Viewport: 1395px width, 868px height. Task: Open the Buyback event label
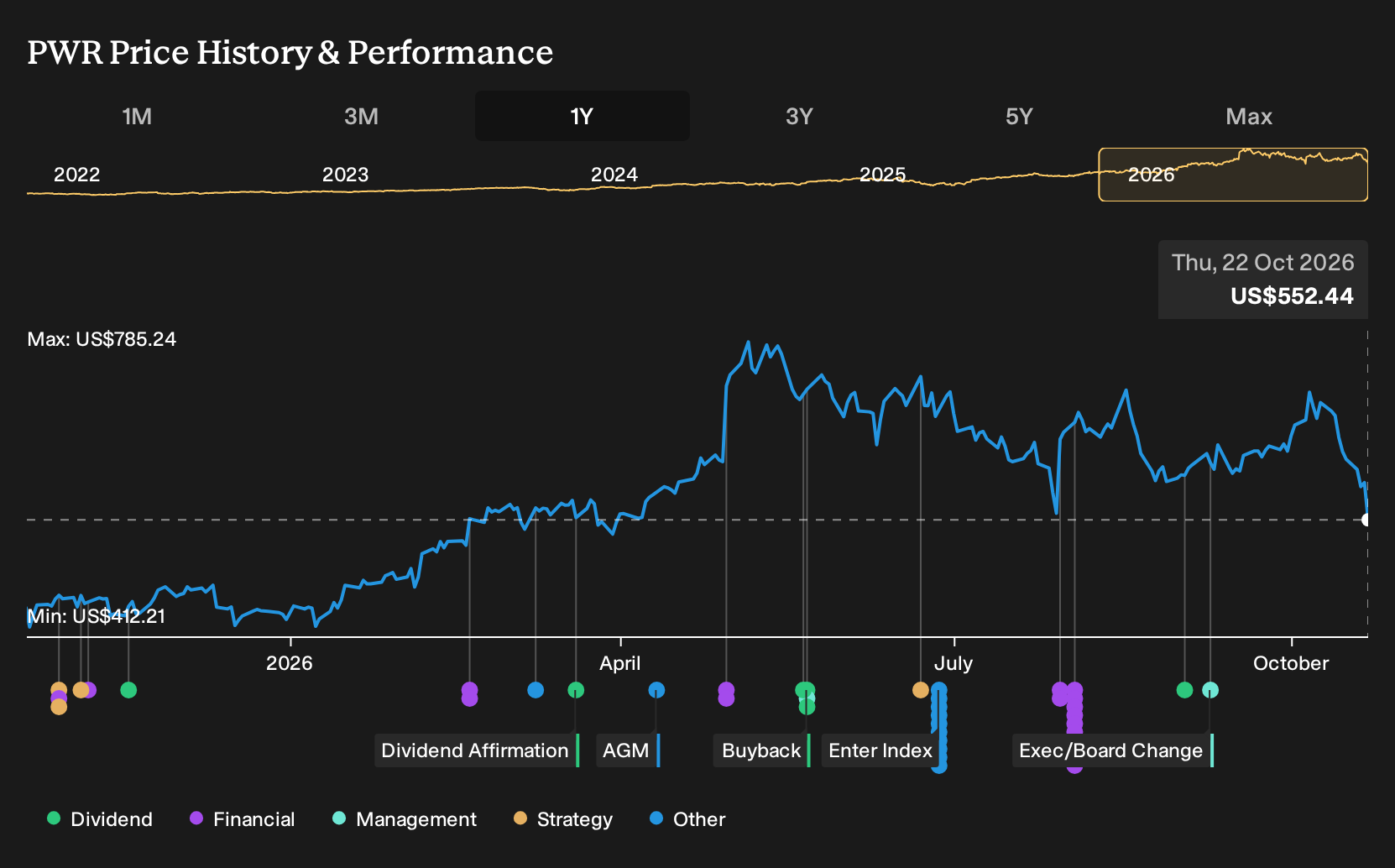click(762, 750)
